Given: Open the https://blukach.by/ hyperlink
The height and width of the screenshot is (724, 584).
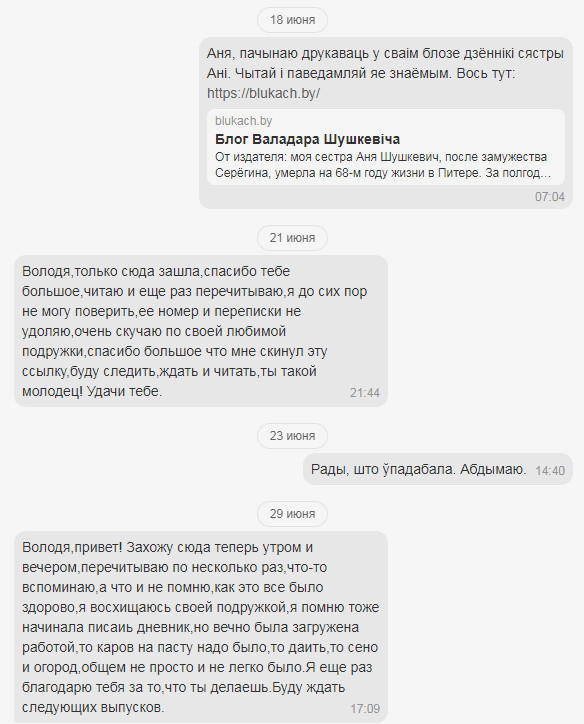Looking at the screenshot, I should click(263, 93).
